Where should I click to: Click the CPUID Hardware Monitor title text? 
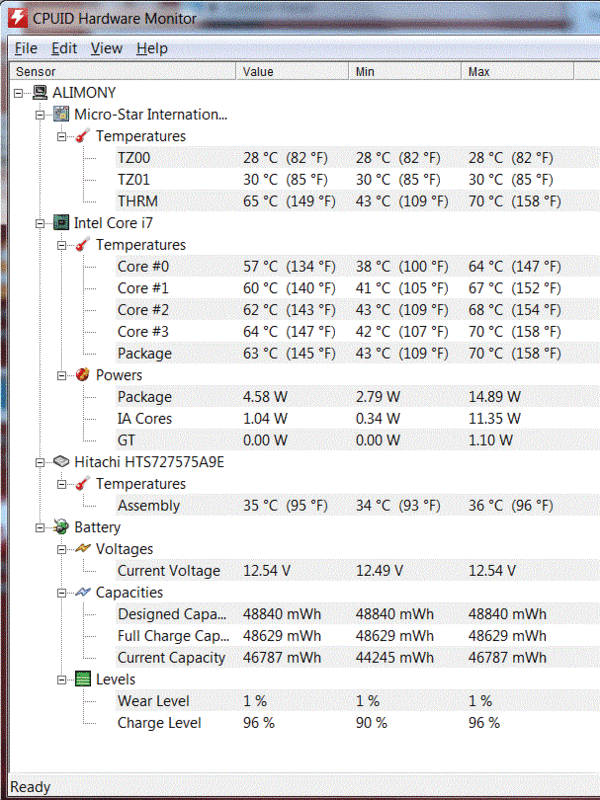[x=115, y=18]
